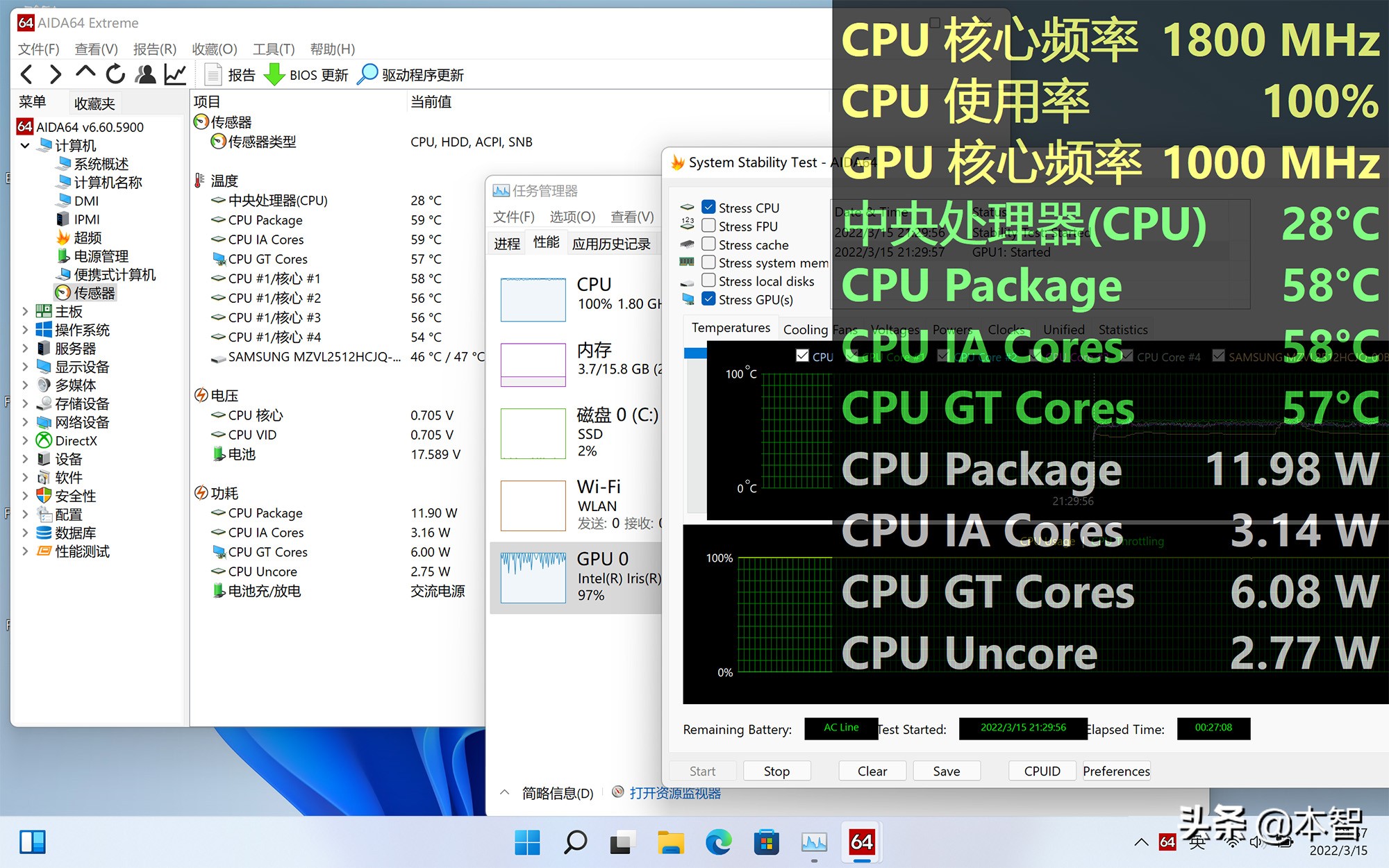This screenshot has width=1389, height=868.
Task: Open the 工具(T) menu in AIDA64
Action: coord(274,49)
